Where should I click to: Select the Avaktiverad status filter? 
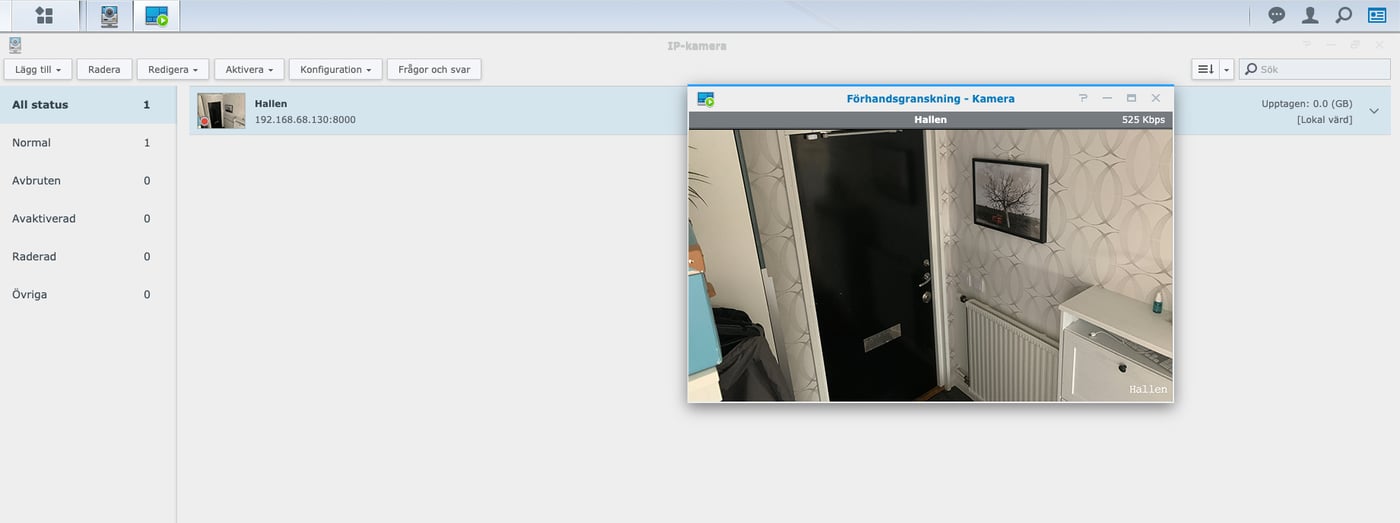click(x=88, y=218)
